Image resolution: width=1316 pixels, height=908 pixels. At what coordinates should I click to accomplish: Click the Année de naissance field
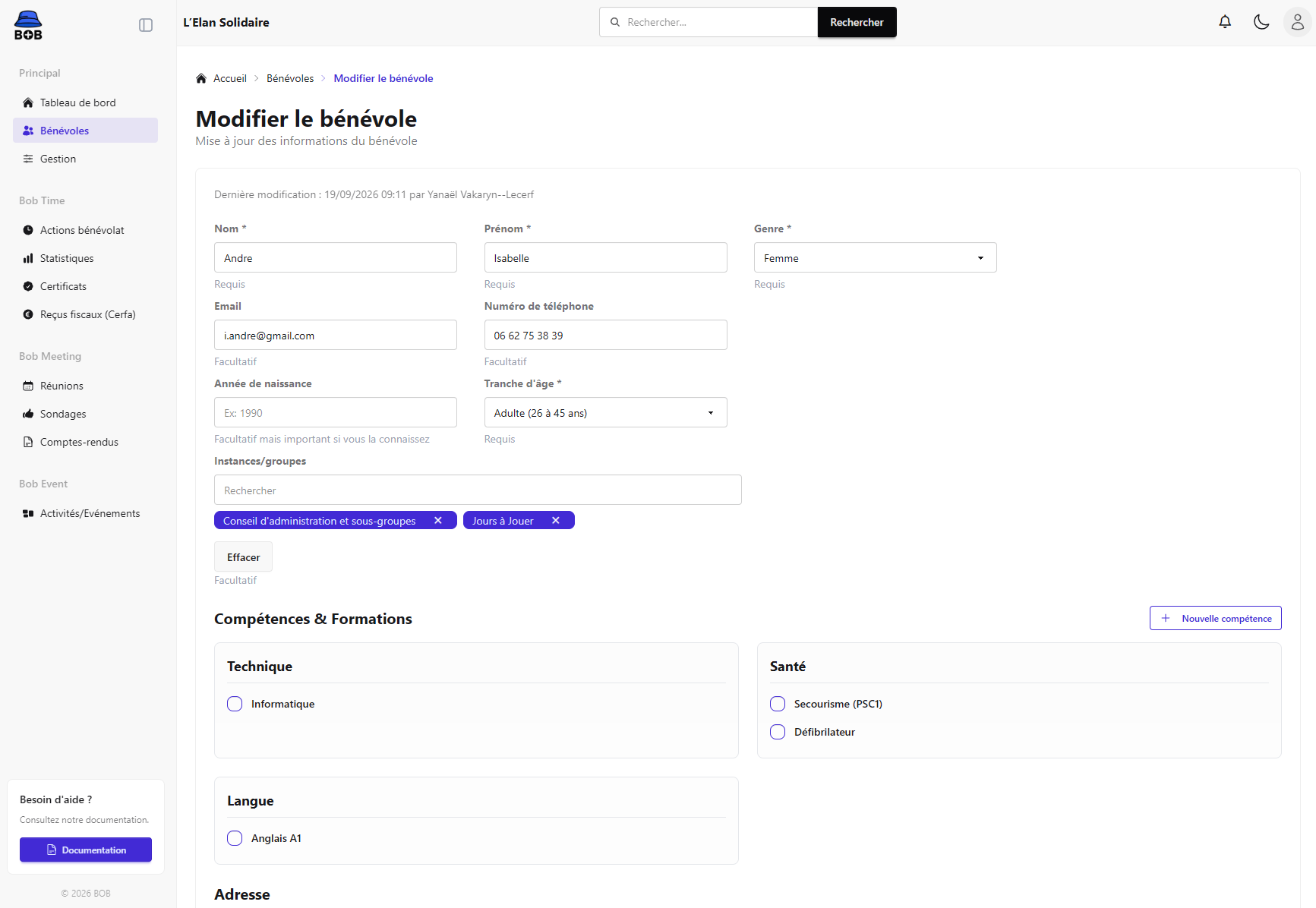(336, 412)
